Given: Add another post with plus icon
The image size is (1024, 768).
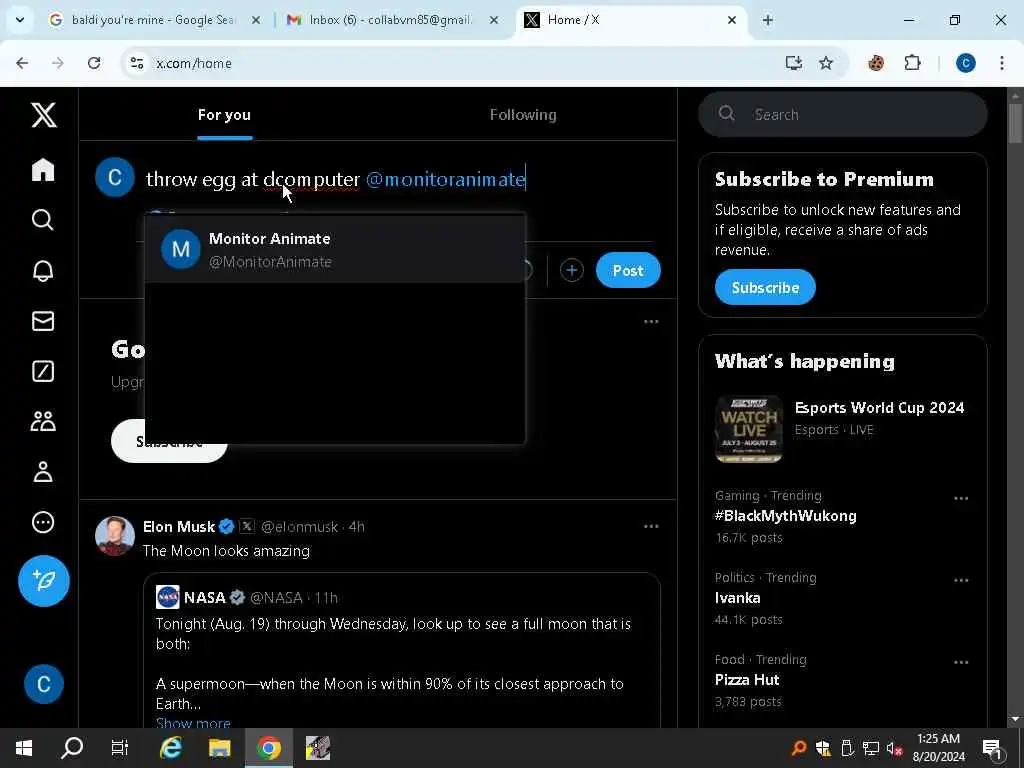Looking at the screenshot, I should coord(571,270).
